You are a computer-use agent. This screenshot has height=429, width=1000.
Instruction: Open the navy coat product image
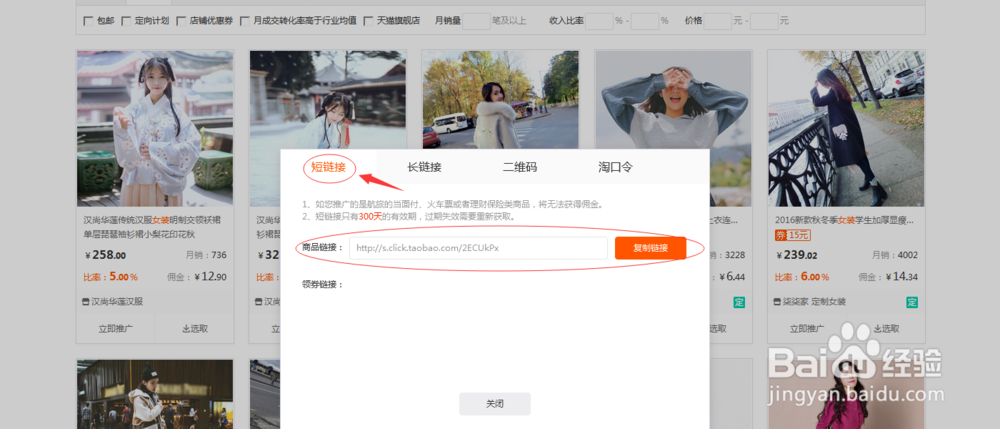[846, 129]
